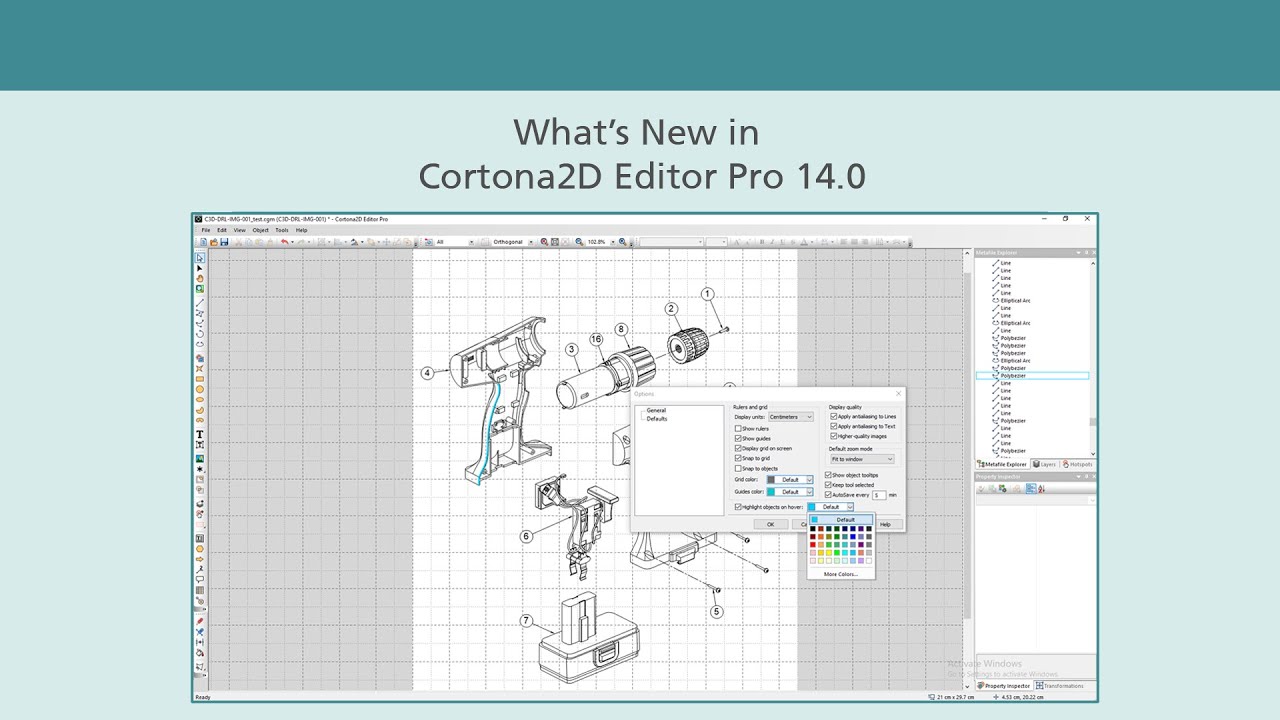Image resolution: width=1280 pixels, height=720 pixels.
Task: Select the hand pan tool
Action: pyautogui.click(x=200, y=278)
